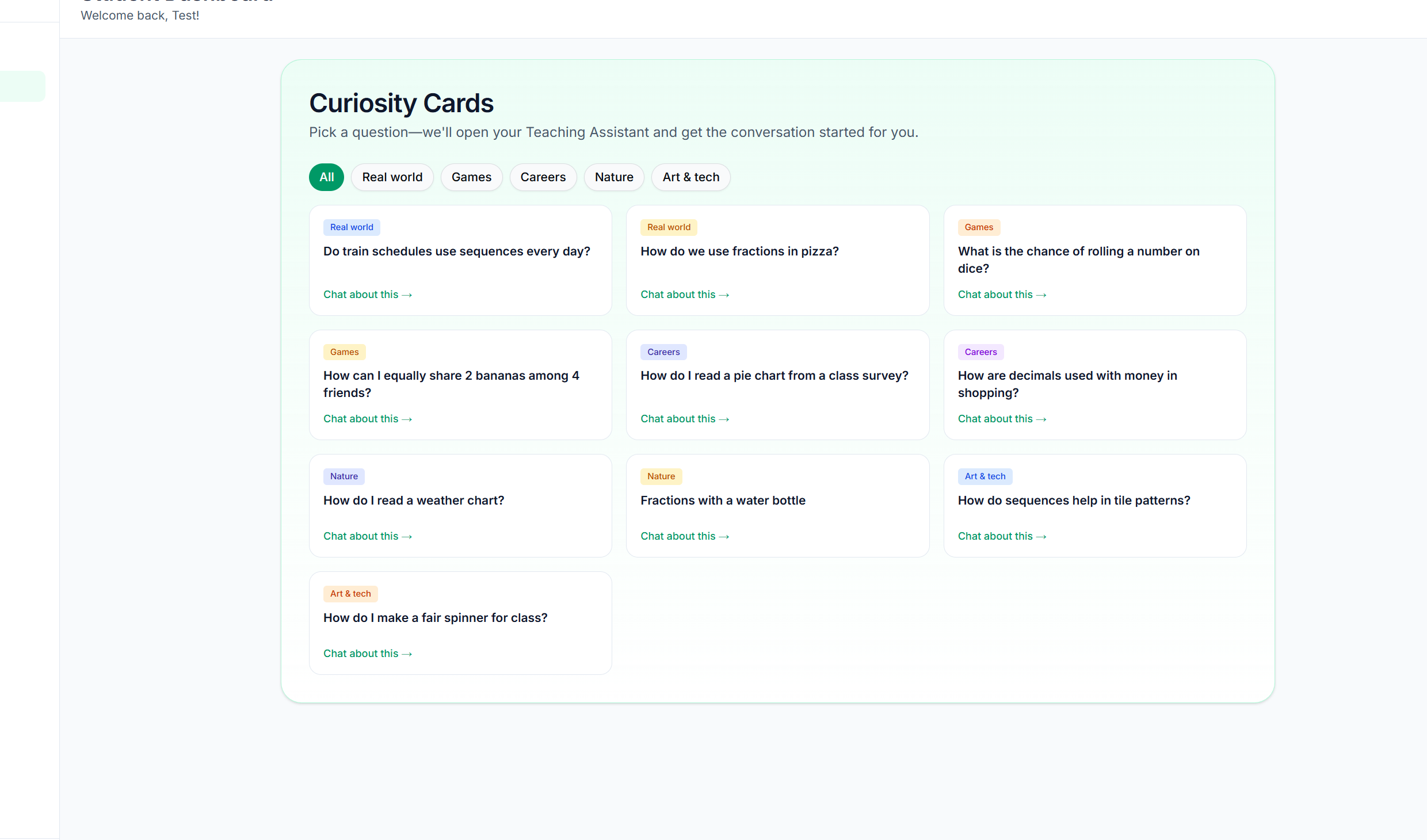This screenshot has width=1427, height=840.
Task: Click the 'Welcome back, Test!' greeting
Action: 140,16
